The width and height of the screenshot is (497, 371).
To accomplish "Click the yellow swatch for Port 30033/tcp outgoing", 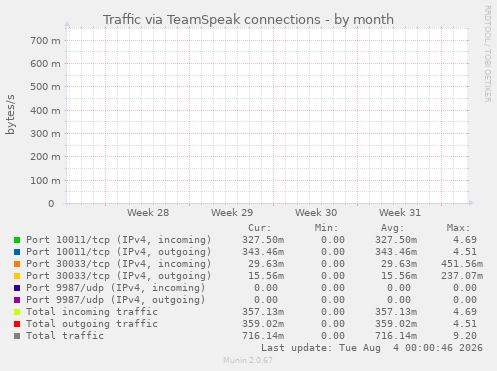I will tap(17, 276).
